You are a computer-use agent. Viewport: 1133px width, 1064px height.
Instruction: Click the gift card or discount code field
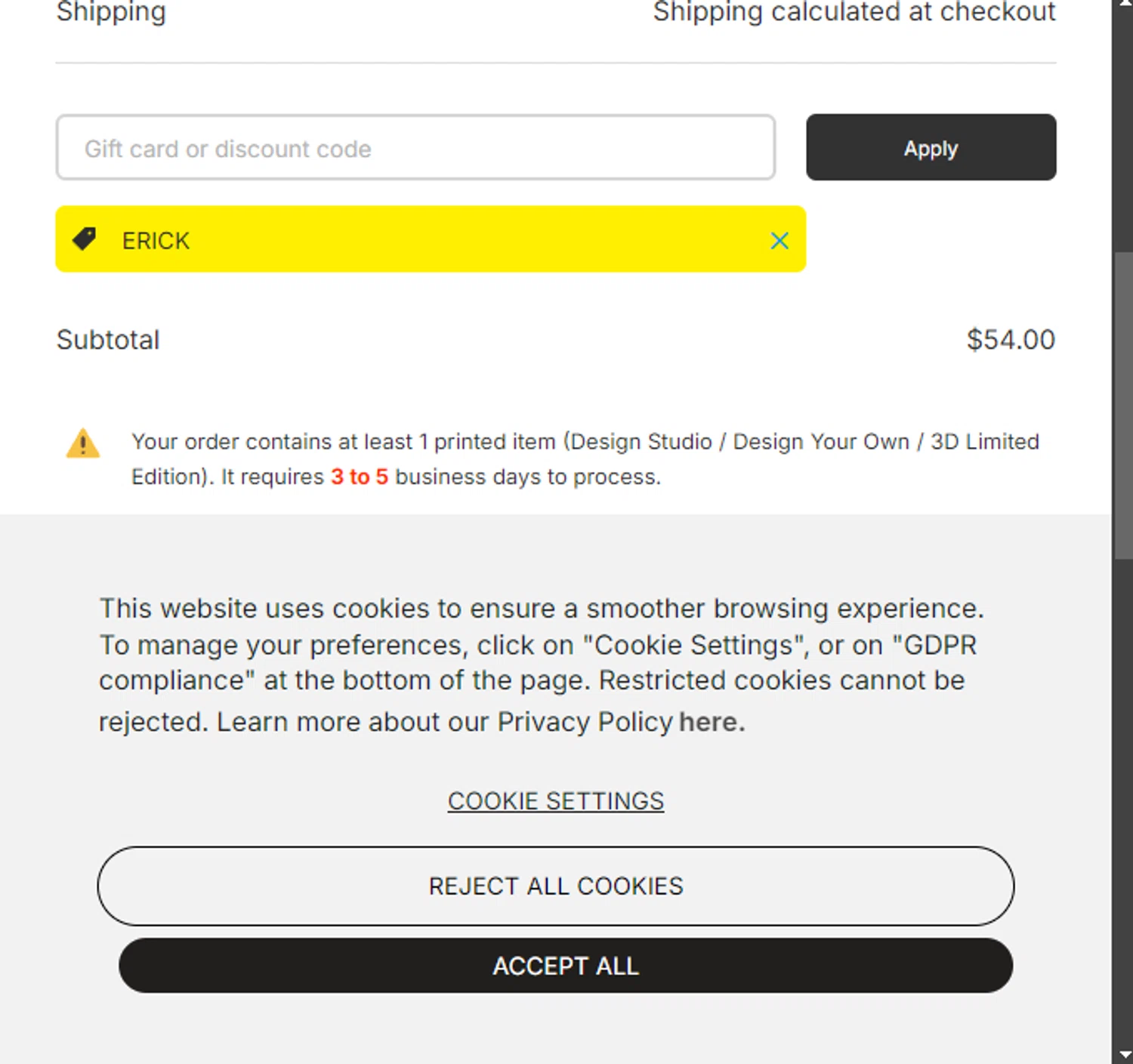coord(415,148)
